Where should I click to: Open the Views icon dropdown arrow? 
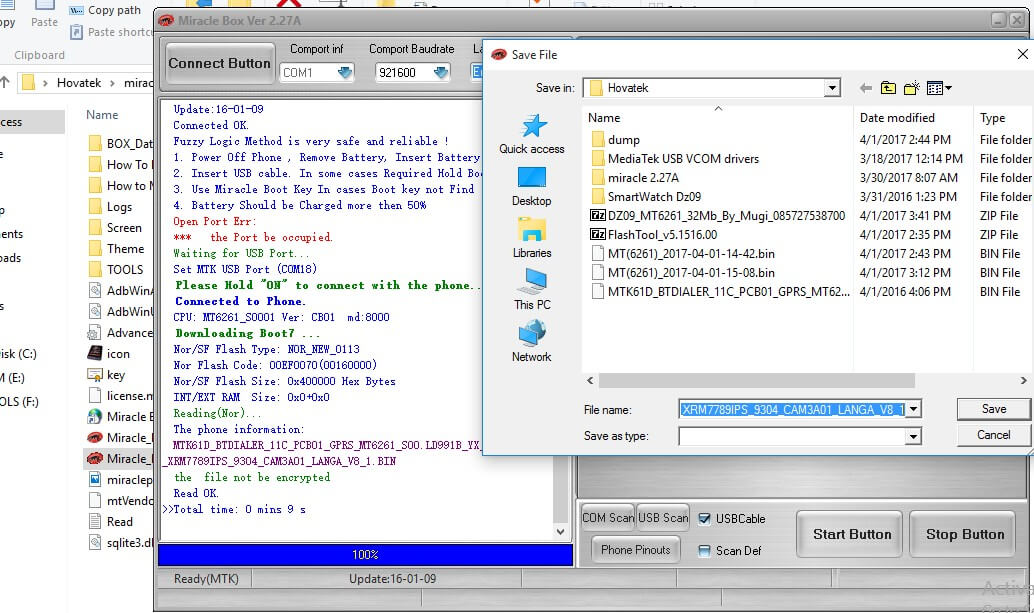pyautogui.click(x=948, y=87)
